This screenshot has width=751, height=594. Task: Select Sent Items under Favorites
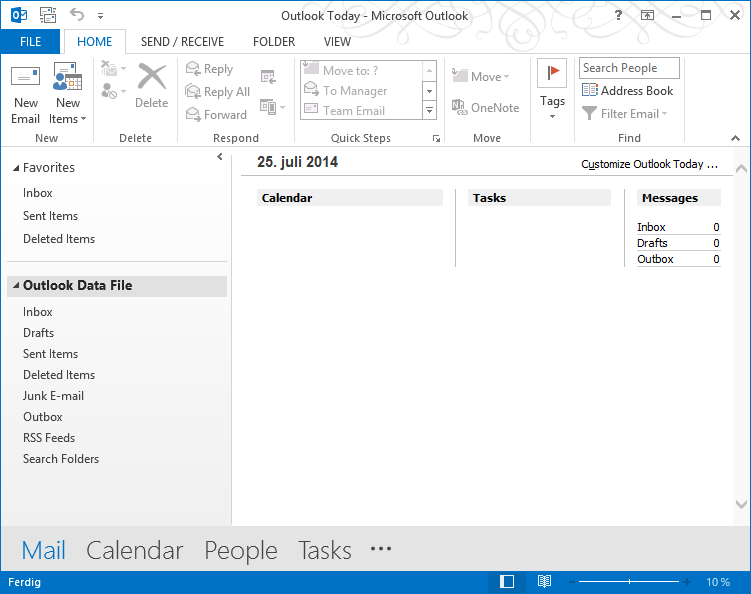[50, 216]
